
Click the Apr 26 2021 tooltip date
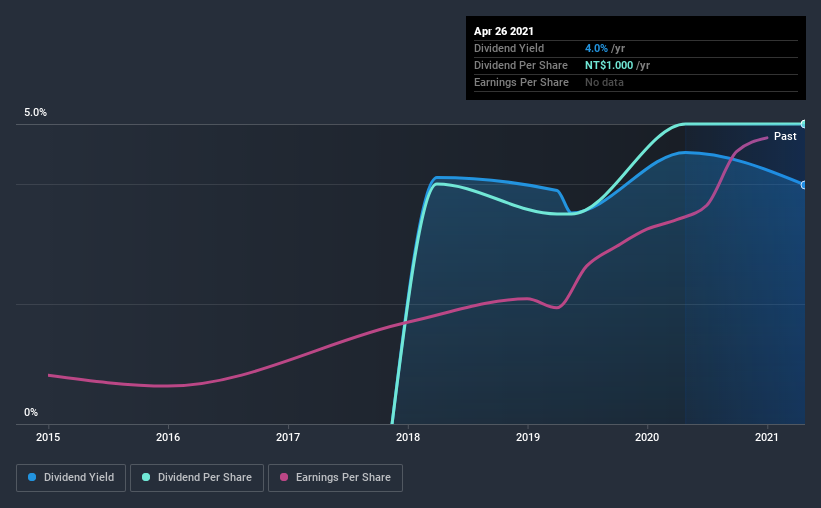[504, 31]
